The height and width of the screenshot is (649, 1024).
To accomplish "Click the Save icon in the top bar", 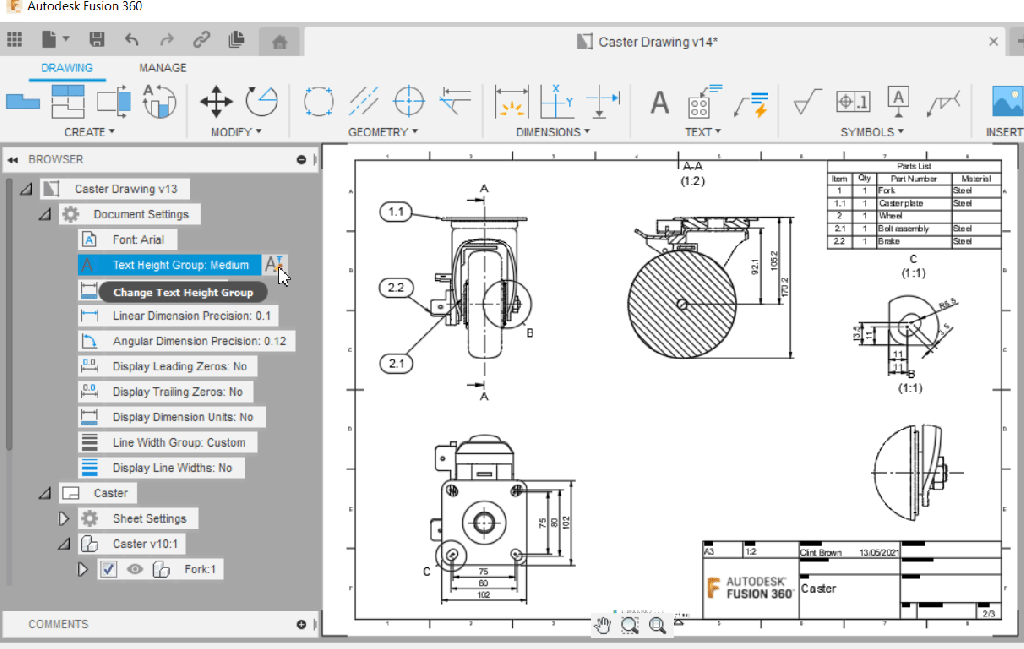I will pos(97,40).
